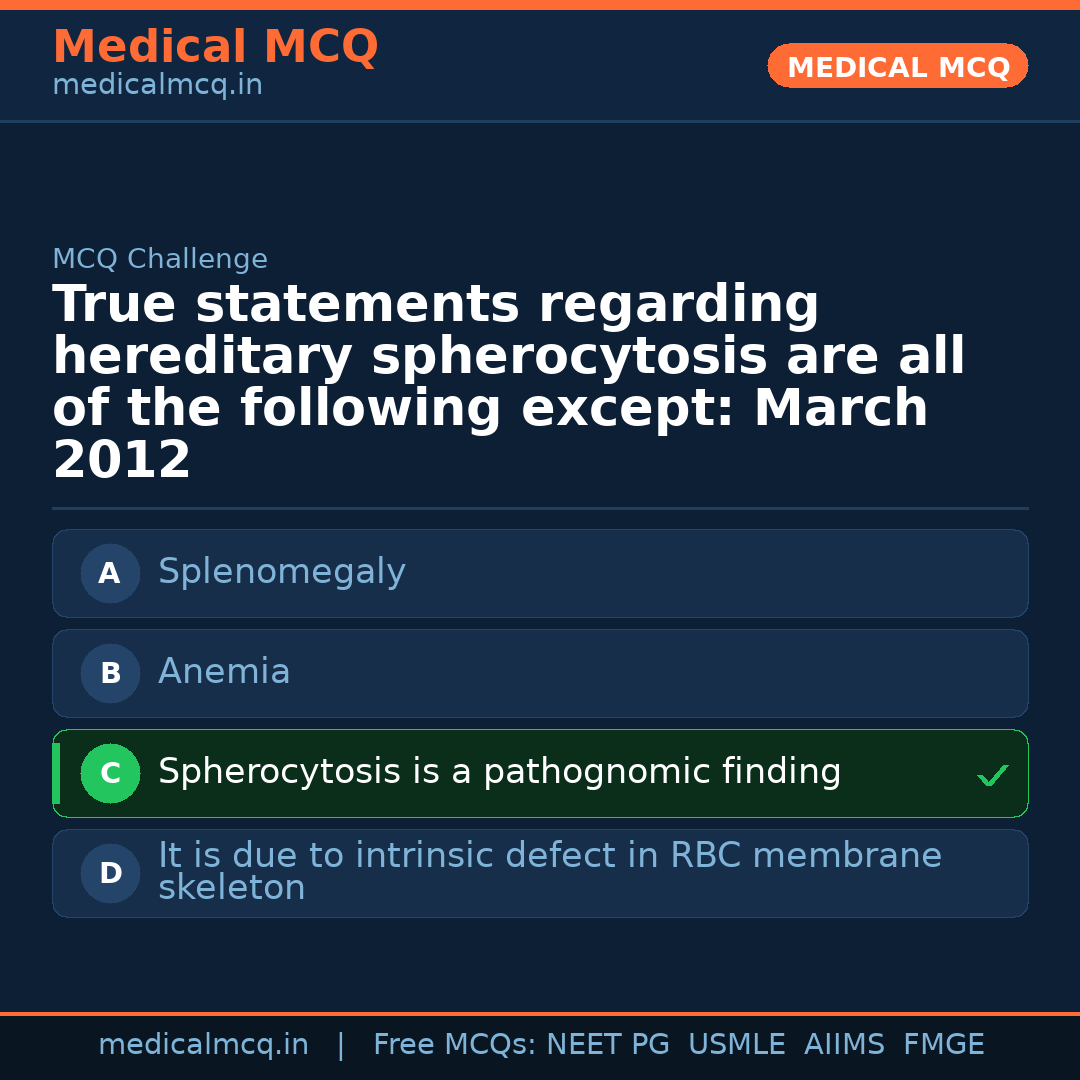Pick the intrinsic RBC membrane defect answer

[x=549, y=872]
